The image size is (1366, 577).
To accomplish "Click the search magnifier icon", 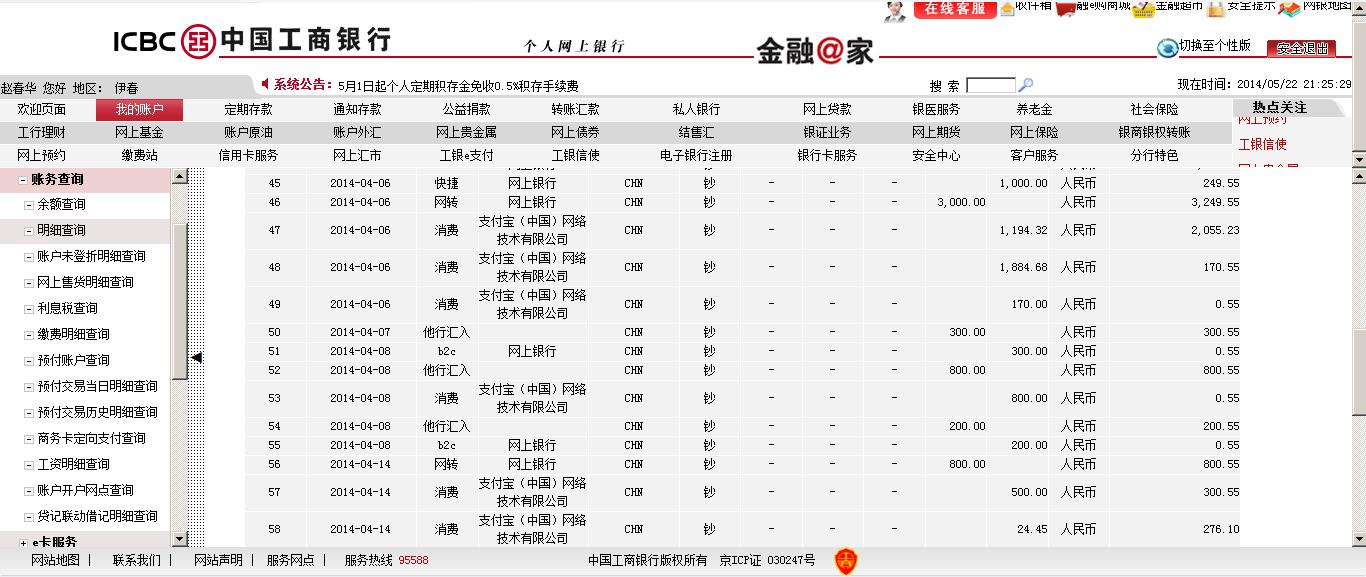I will tap(1025, 85).
